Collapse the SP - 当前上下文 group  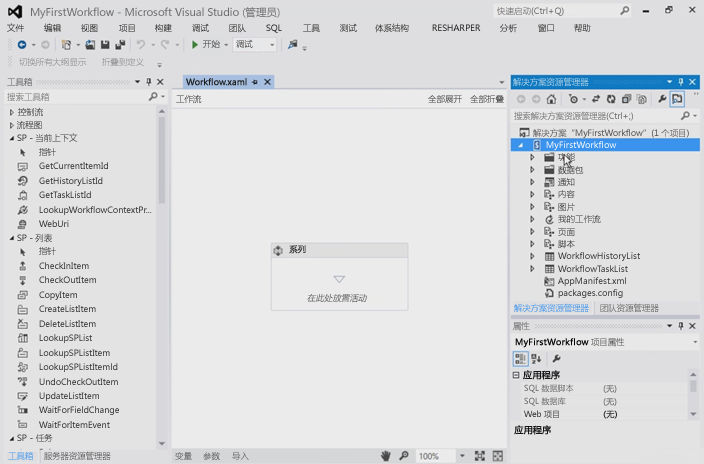click(x=12, y=138)
